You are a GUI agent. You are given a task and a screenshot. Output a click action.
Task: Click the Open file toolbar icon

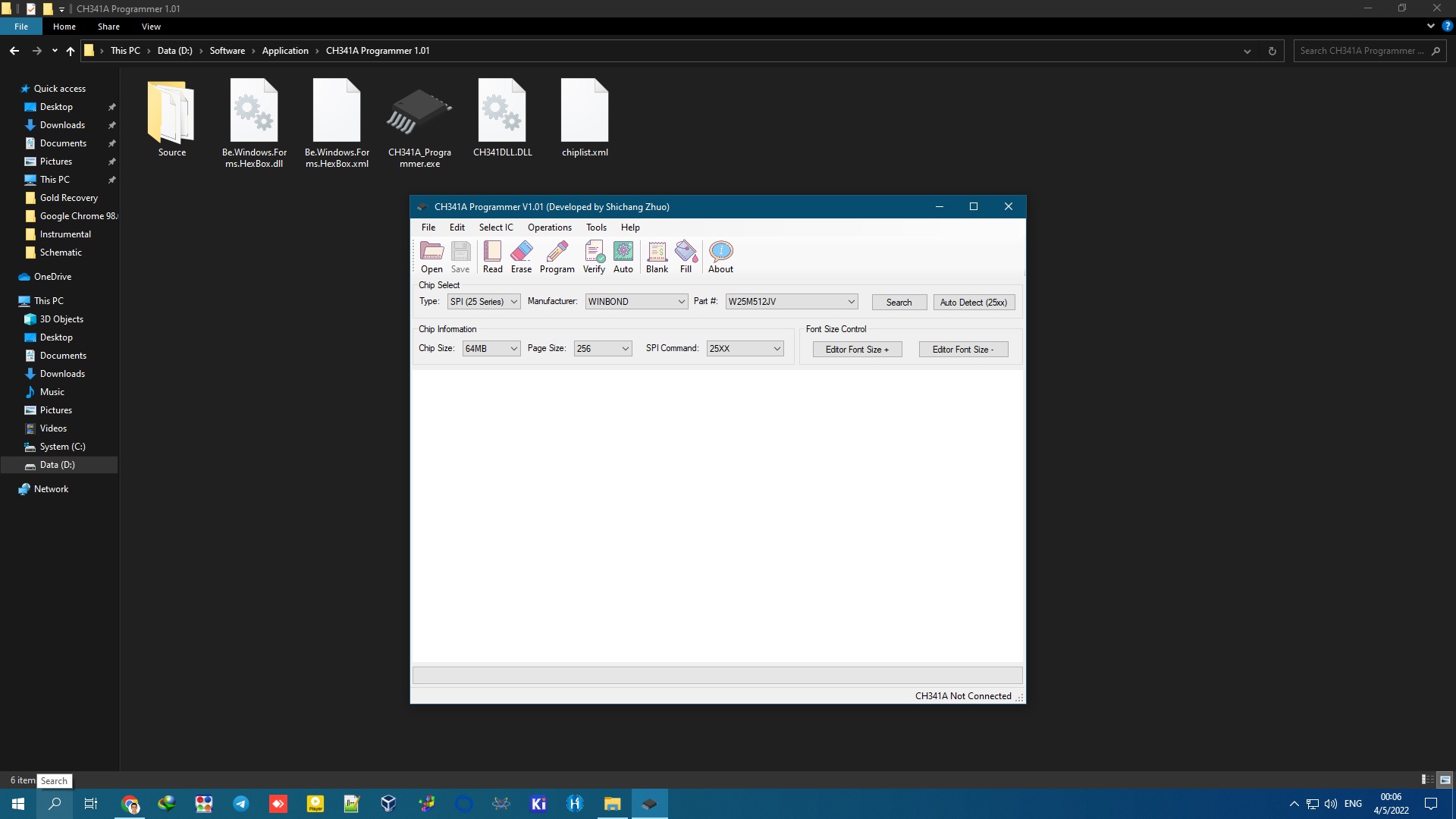[431, 257]
